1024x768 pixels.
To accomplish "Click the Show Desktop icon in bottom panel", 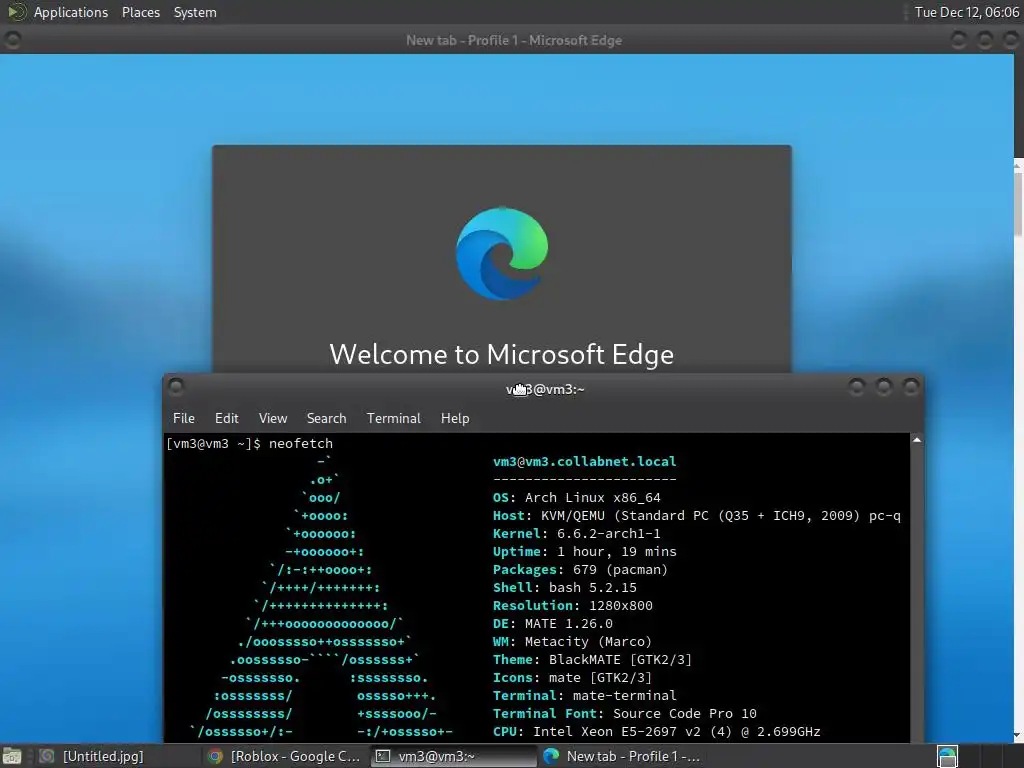I will (12, 756).
